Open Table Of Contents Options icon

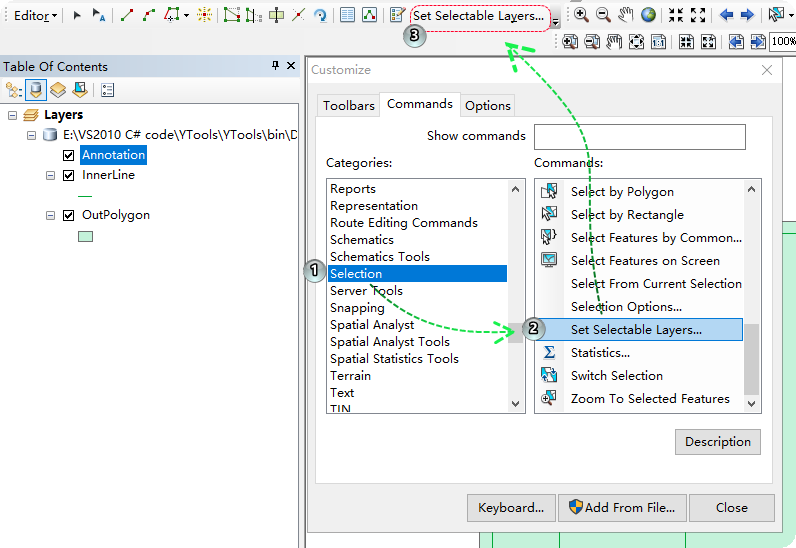pyautogui.click(x=107, y=90)
